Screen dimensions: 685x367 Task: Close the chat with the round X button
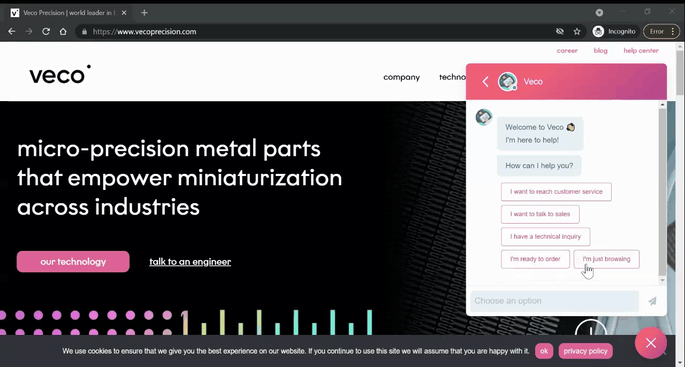651,343
